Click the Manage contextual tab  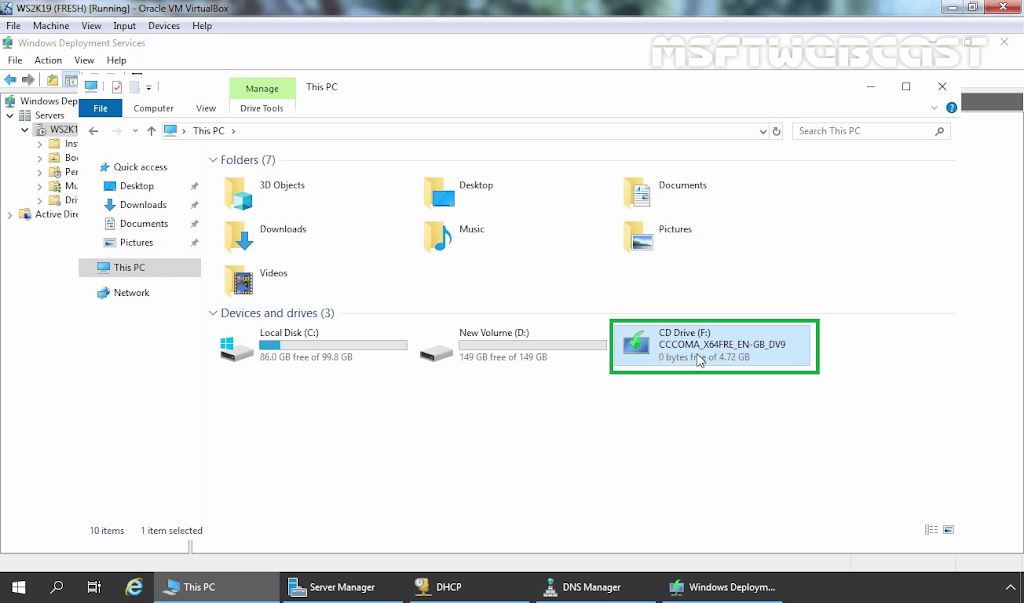[x=262, y=88]
